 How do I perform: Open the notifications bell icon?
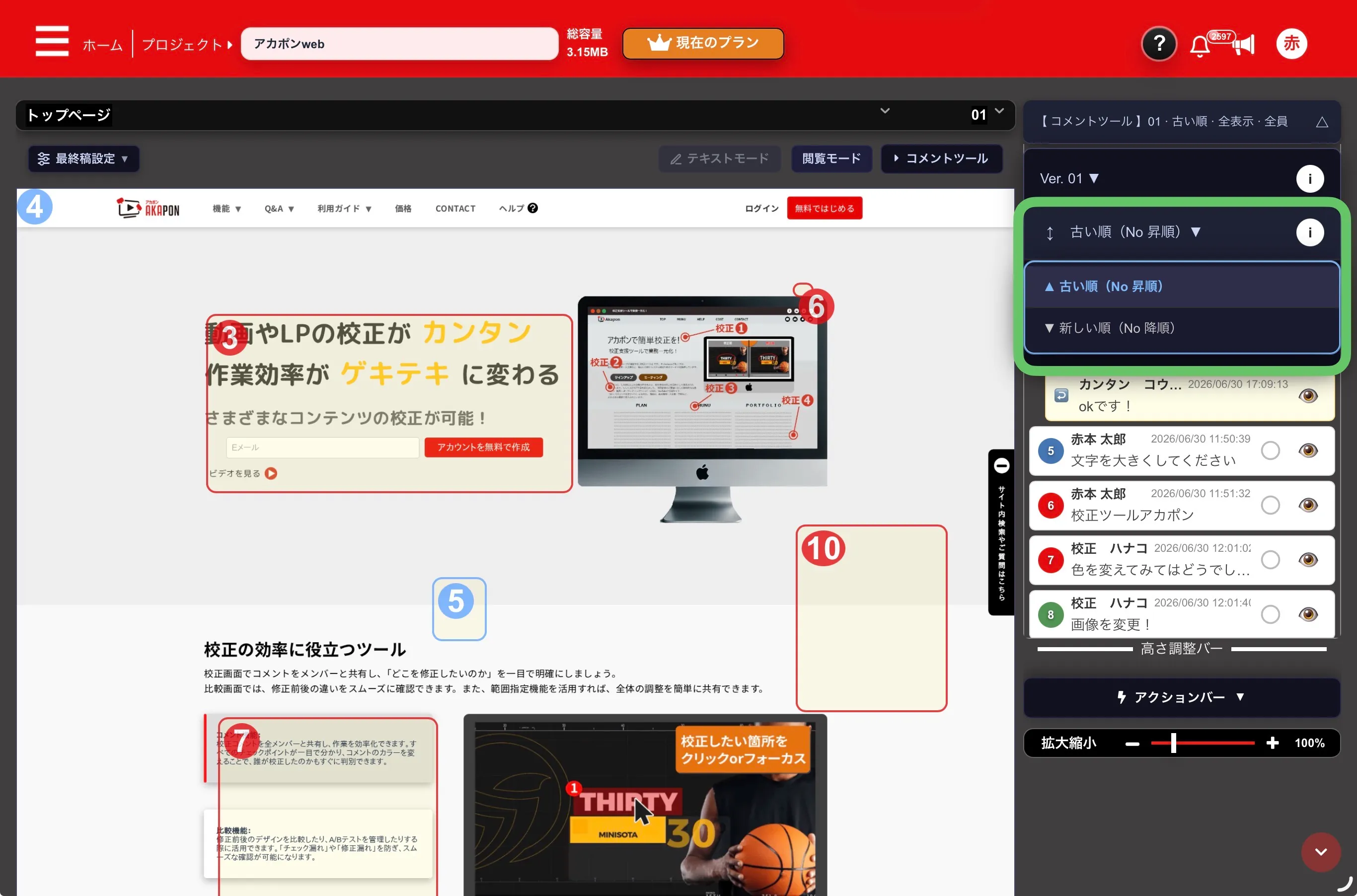tap(1200, 46)
